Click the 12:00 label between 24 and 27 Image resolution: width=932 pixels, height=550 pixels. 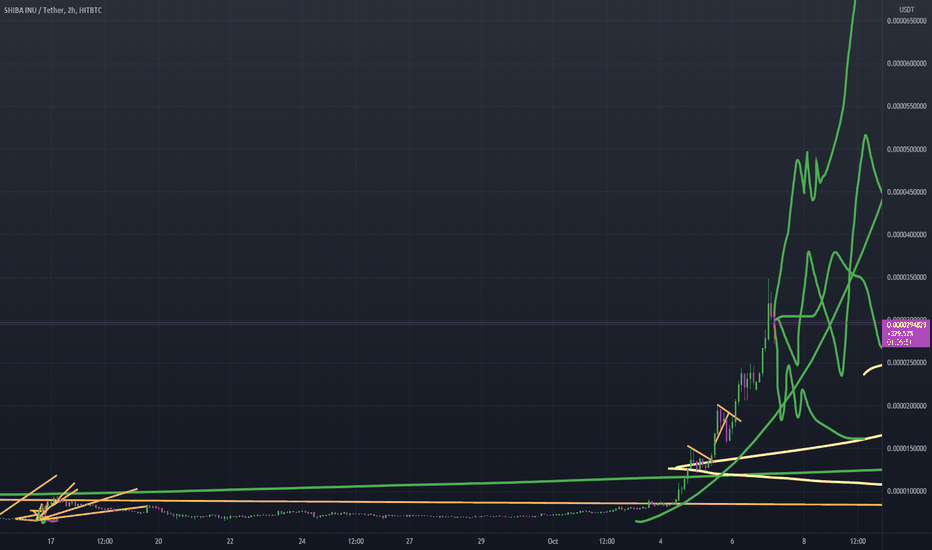coord(356,541)
